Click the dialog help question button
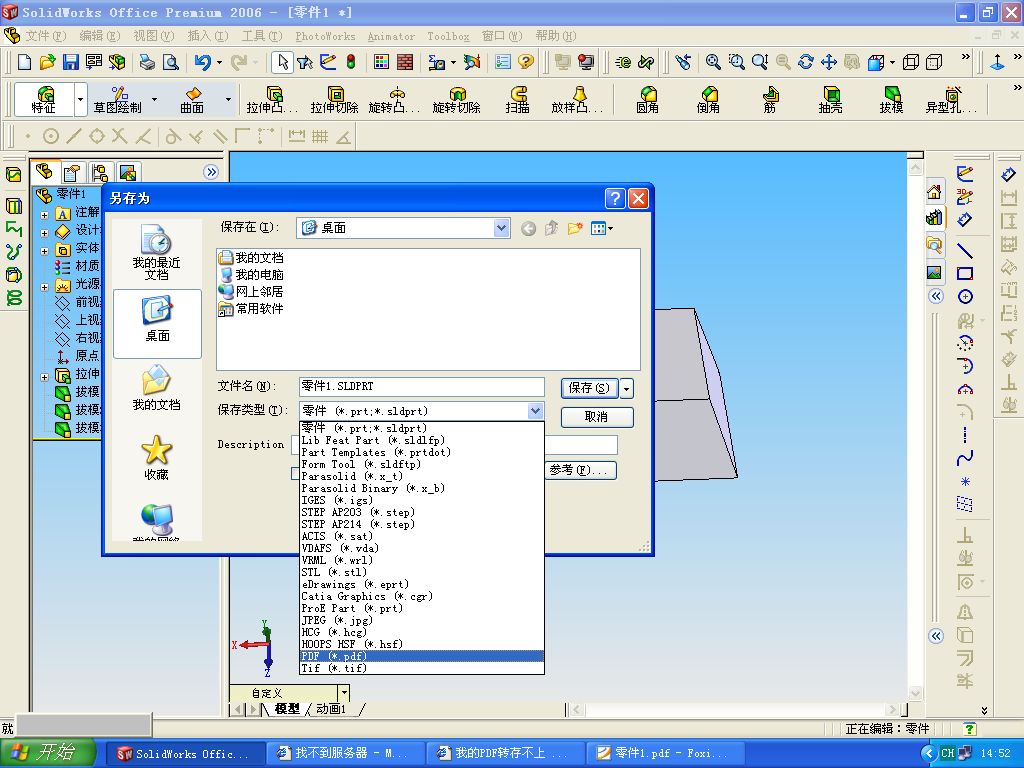The width and height of the screenshot is (1024, 768). pyautogui.click(x=615, y=198)
